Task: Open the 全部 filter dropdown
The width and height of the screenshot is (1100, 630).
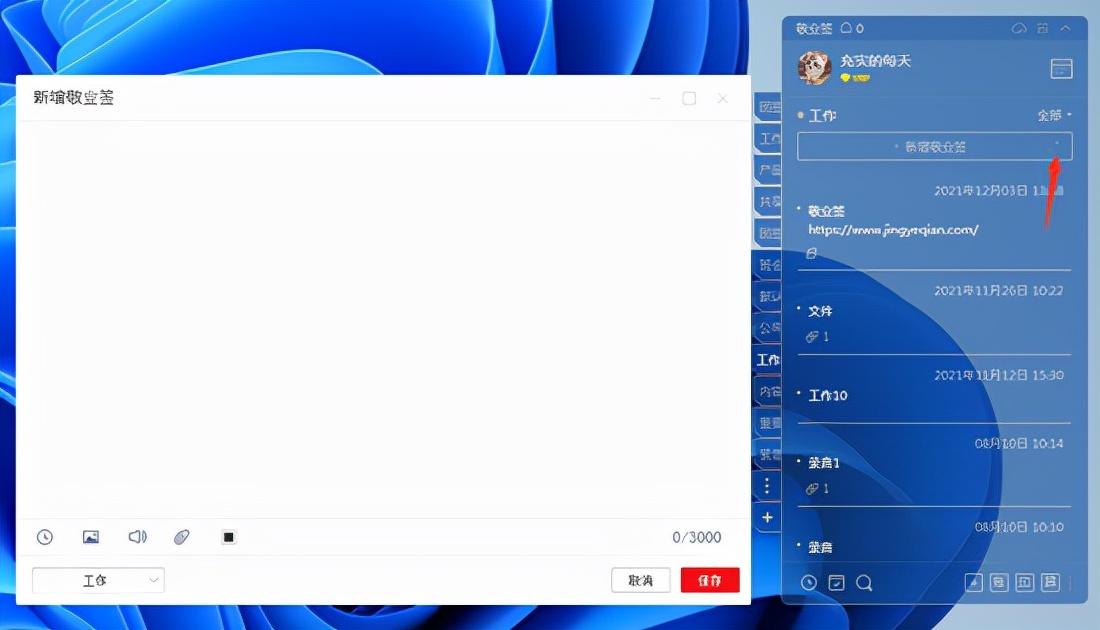Action: (1054, 115)
